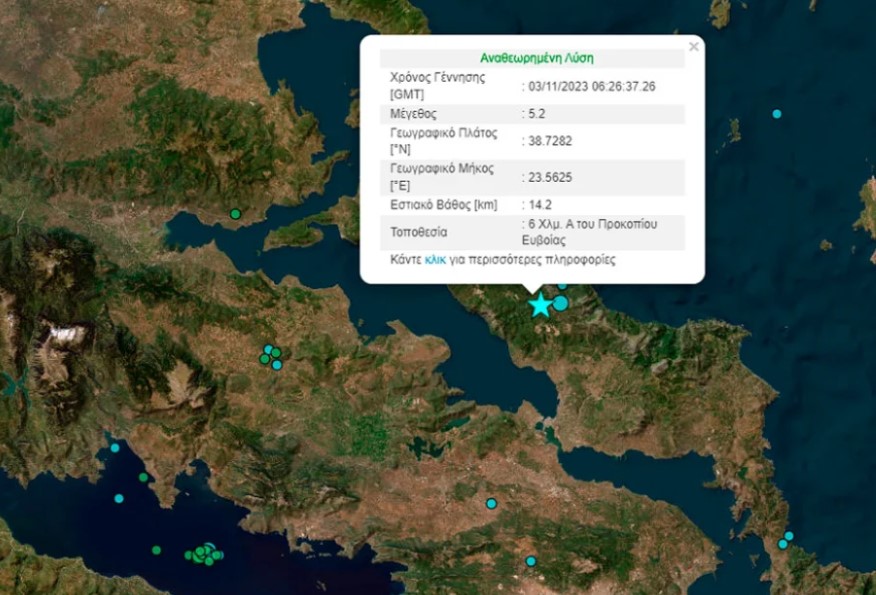Image resolution: width=876 pixels, height=595 pixels.
Task: Select the isolated green dot in the southwestern gulf
Action: click(156, 550)
